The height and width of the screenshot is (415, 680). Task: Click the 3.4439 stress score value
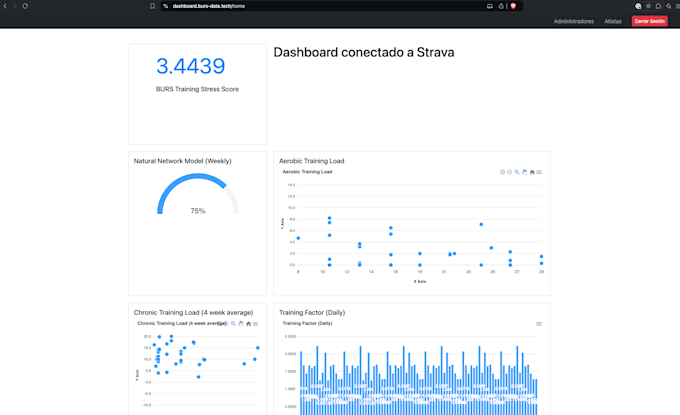coord(191,66)
